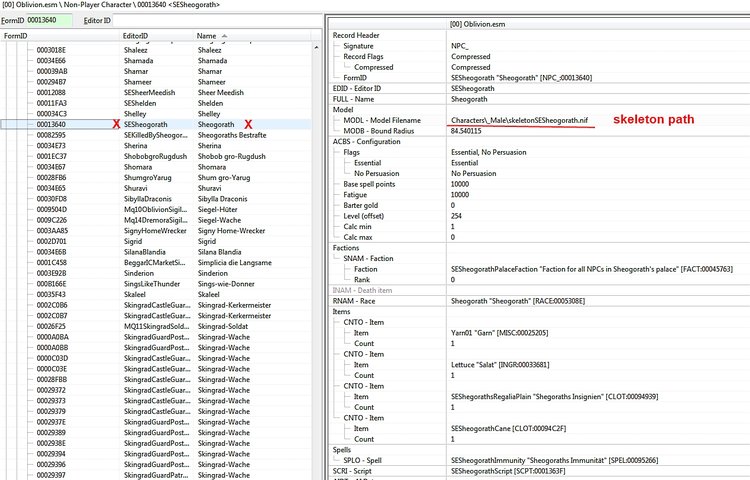Screen dimensions: 750x480
Task: Select the SNAM - Faction row
Action: tap(539, 258)
